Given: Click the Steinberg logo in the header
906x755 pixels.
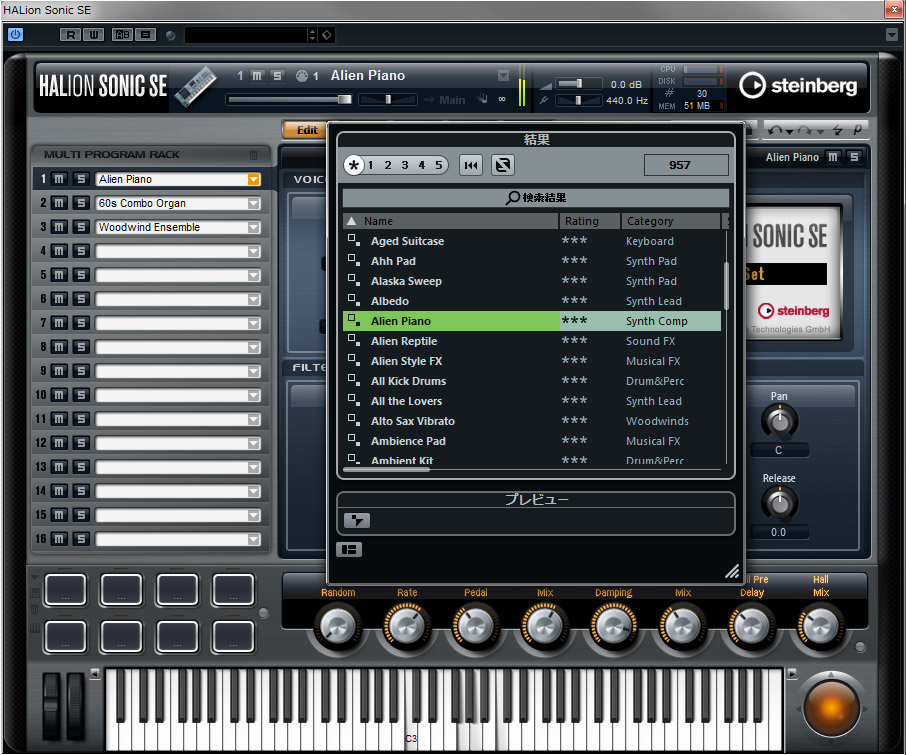Looking at the screenshot, I should 798,85.
